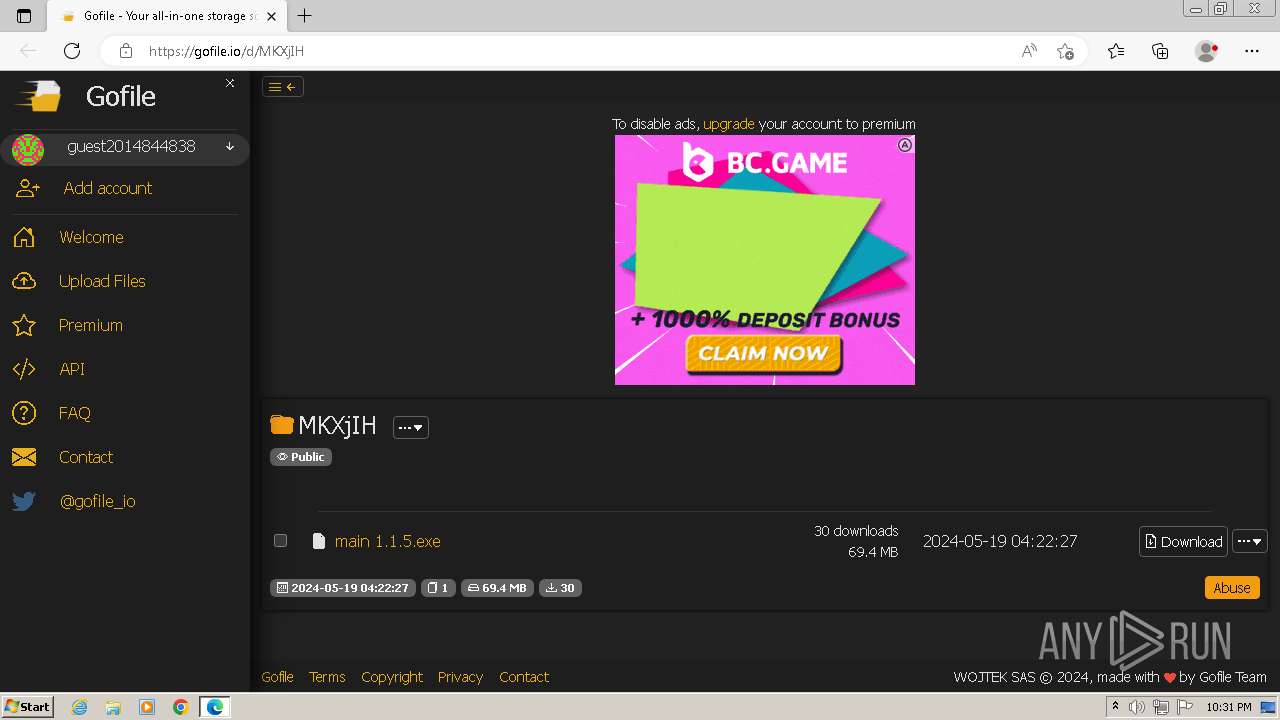Click the Twitter bird icon

[24, 501]
